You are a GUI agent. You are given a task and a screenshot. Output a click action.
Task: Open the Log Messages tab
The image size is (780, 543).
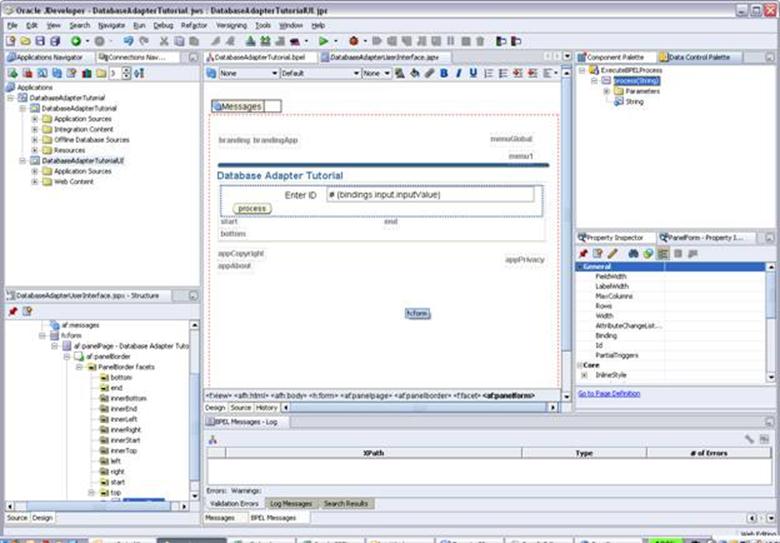pyautogui.click(x=291, y=504)
